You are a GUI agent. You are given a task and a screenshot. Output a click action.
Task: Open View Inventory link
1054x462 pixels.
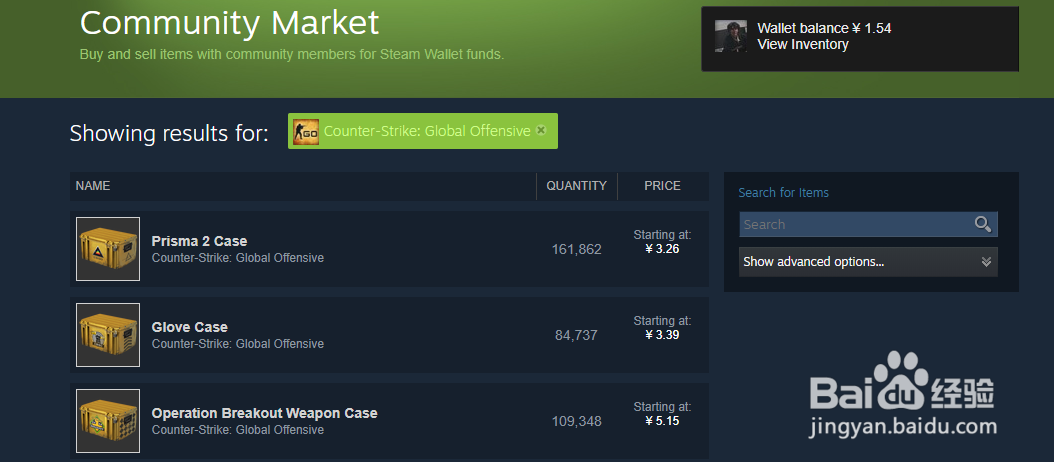click(x=803, y=44)
